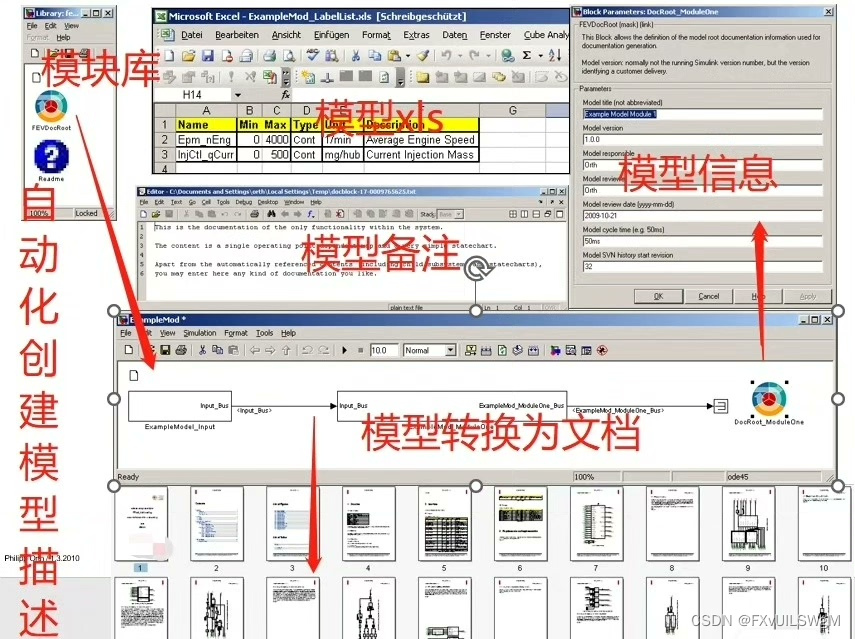Click the Format Painter brush in Excel

(x=423, y=56)
